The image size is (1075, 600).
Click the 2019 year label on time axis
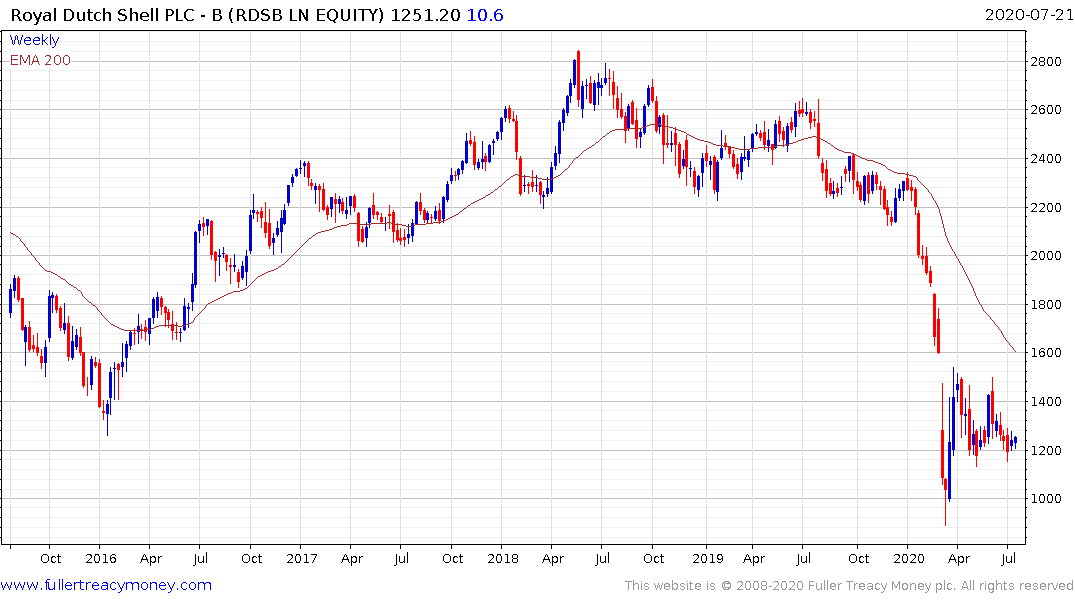[708, 558]
